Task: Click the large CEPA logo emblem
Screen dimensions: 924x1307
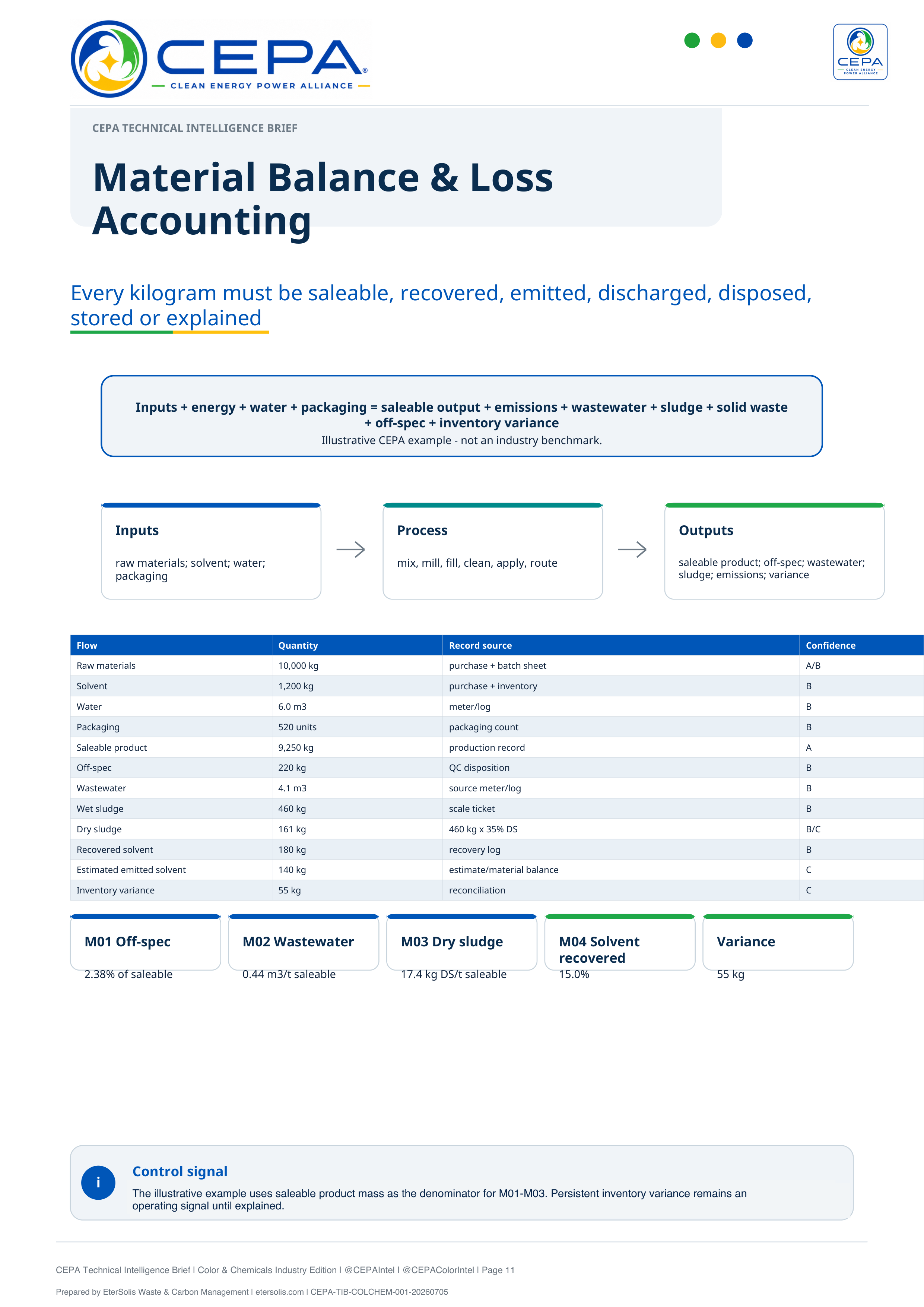Action: click(x=109, y=59)
